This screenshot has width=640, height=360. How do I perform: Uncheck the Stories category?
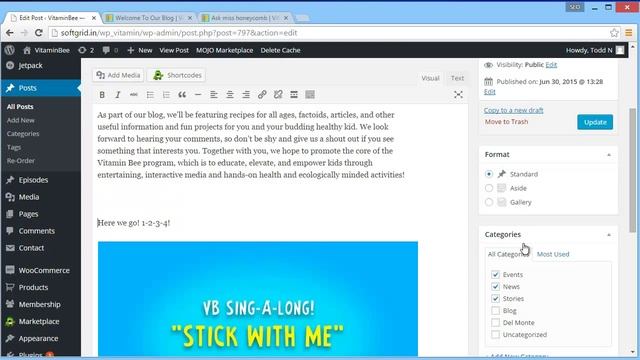tap(495, 299)
